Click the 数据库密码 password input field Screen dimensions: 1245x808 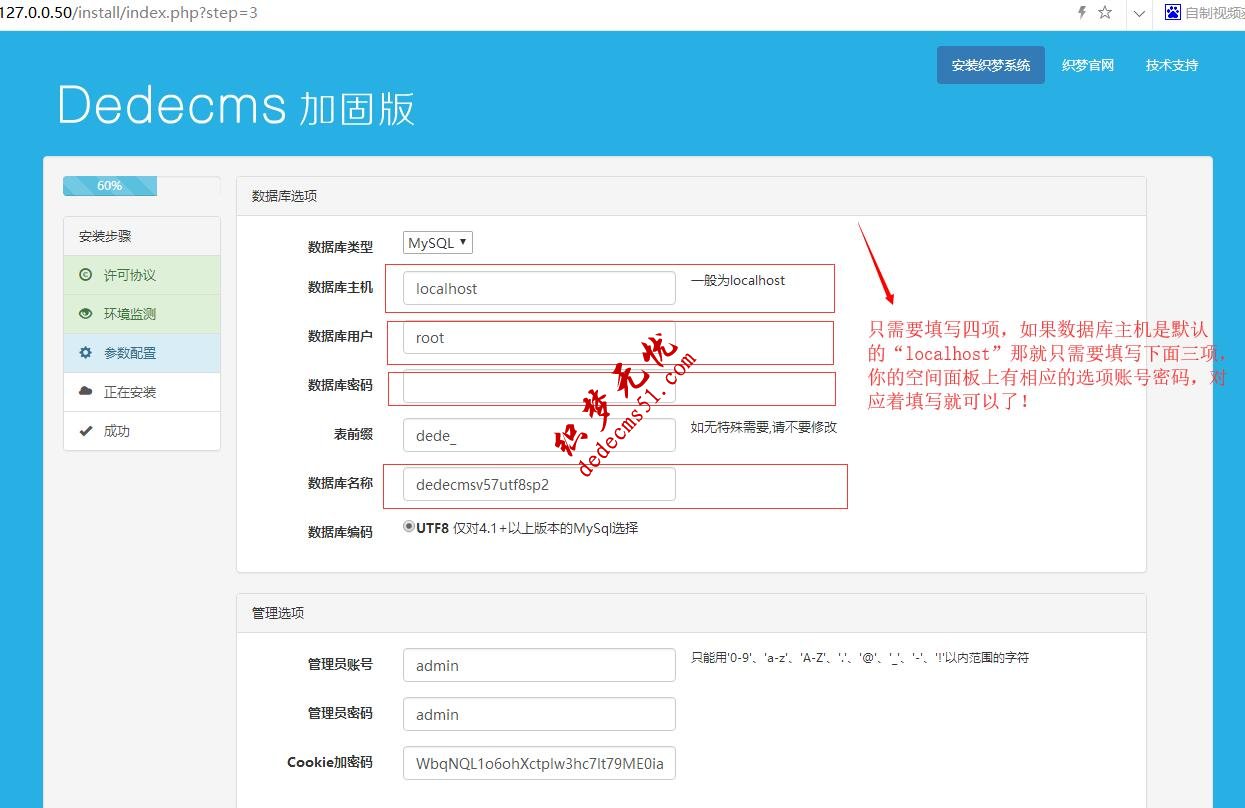tap(539, 388)
